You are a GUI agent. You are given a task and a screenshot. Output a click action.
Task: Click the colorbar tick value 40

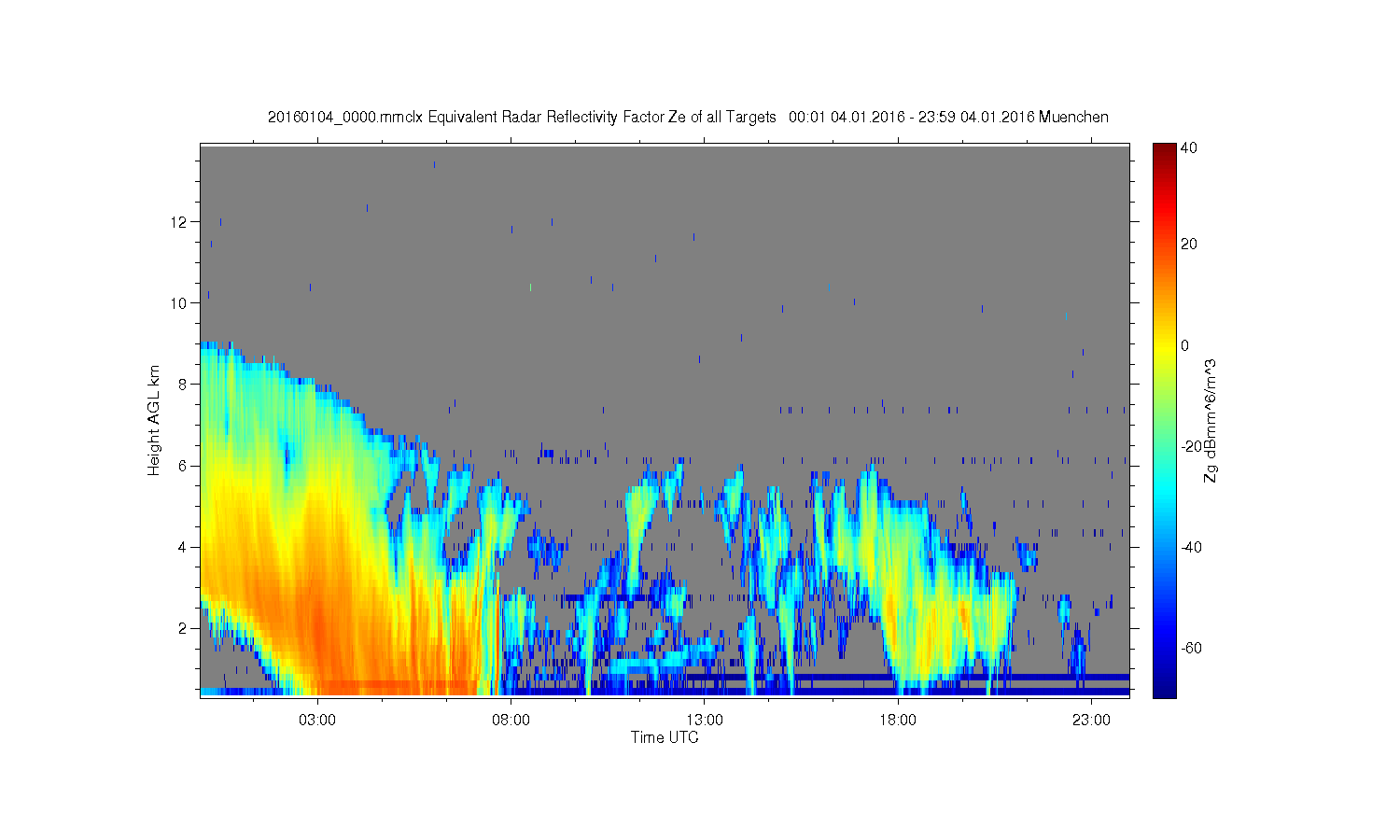1189,147
